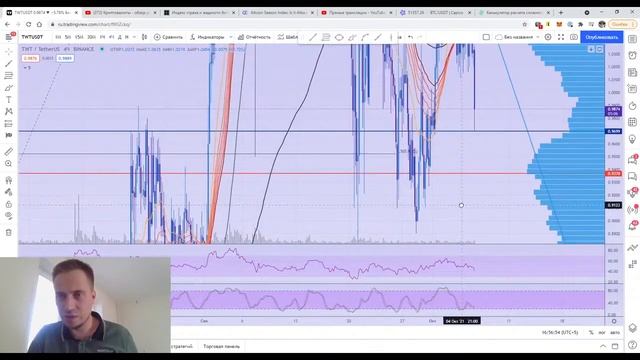The width and height of the screenshot is (640, 360).
Task: Expand the indicators favorites dropdown arrow
Action: (231, 37)
